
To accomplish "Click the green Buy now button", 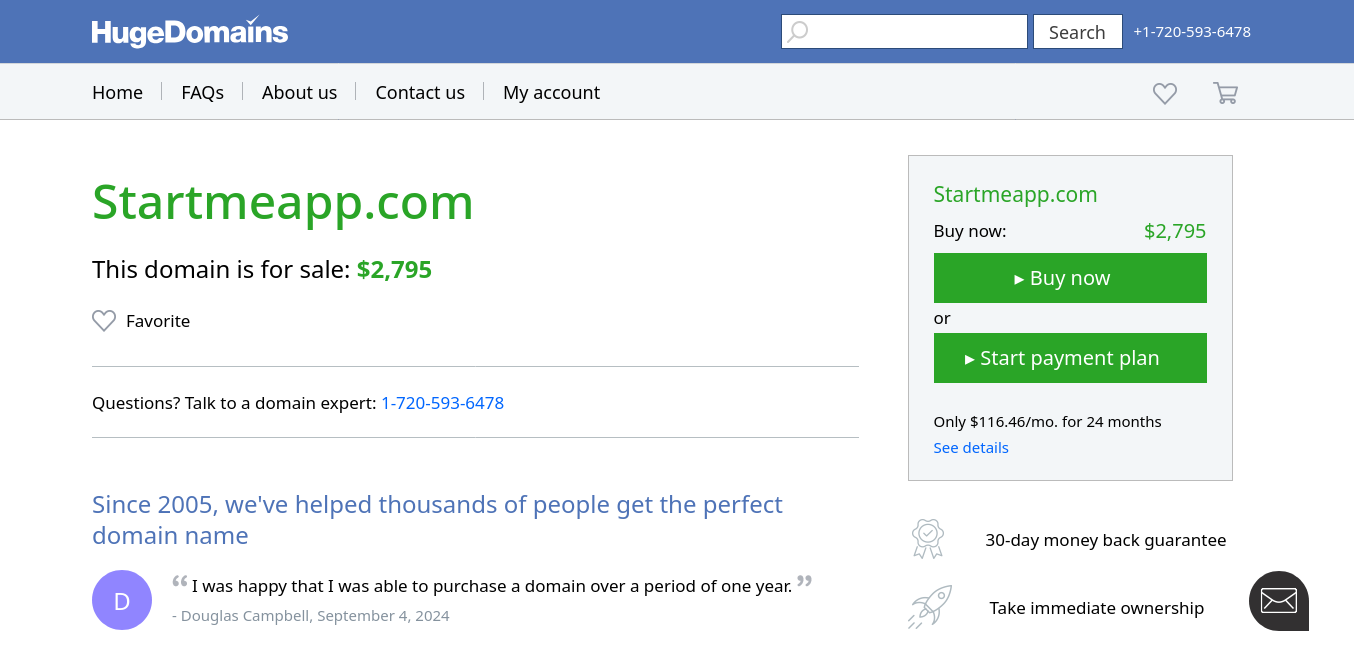I will coord(1070,278).
